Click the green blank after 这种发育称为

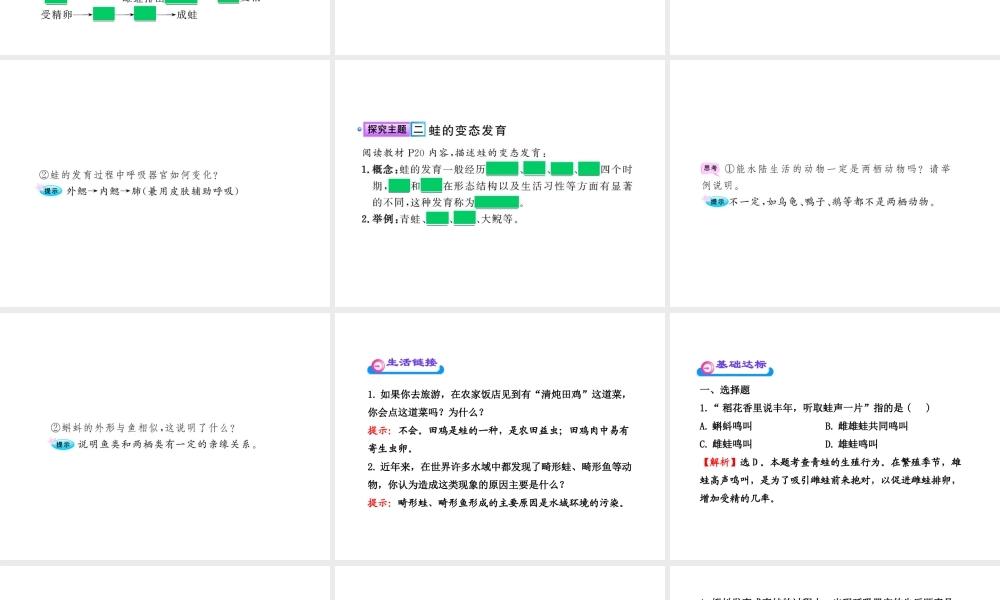point(497,202)
